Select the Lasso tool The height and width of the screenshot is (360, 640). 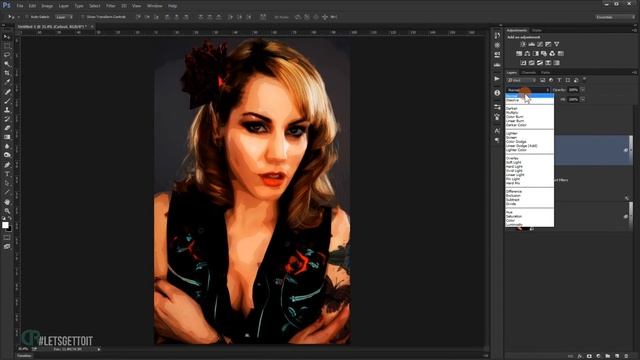7,55
